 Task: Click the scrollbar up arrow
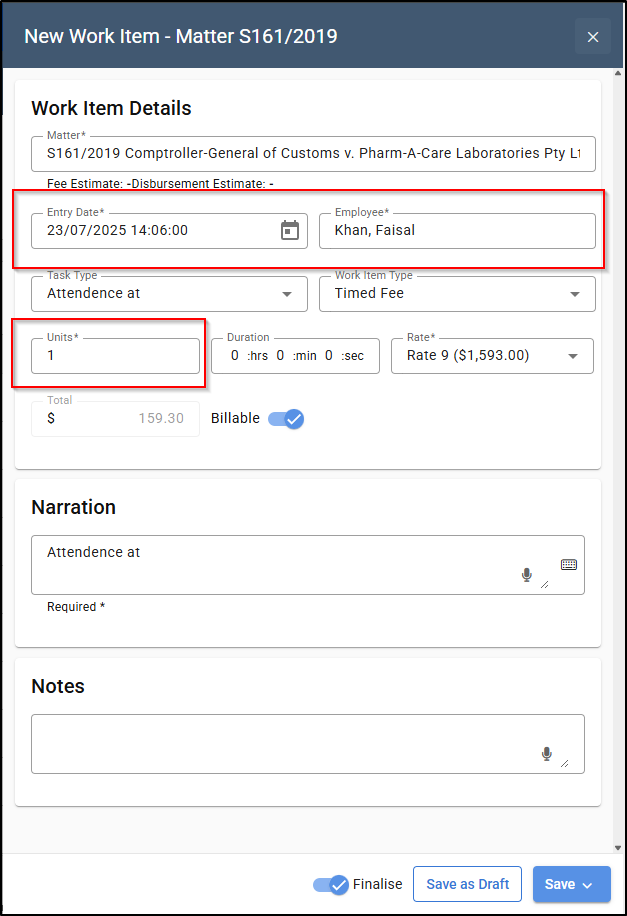tap(618, 74)
